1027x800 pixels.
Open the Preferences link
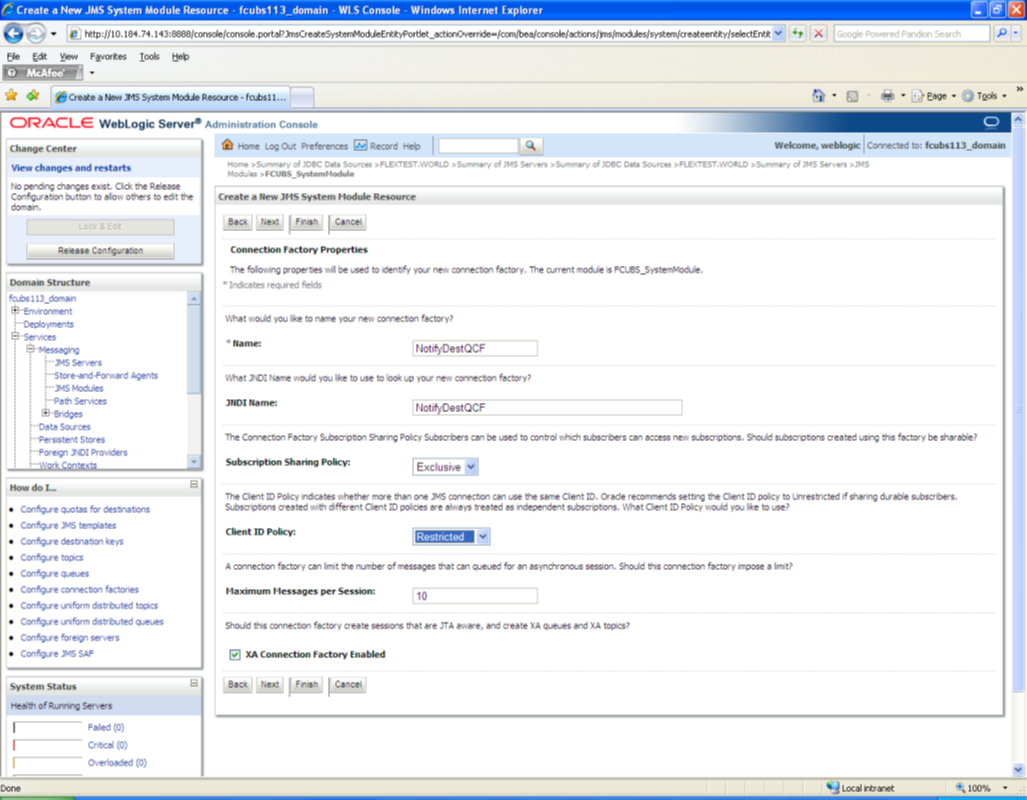pos(324,146)
